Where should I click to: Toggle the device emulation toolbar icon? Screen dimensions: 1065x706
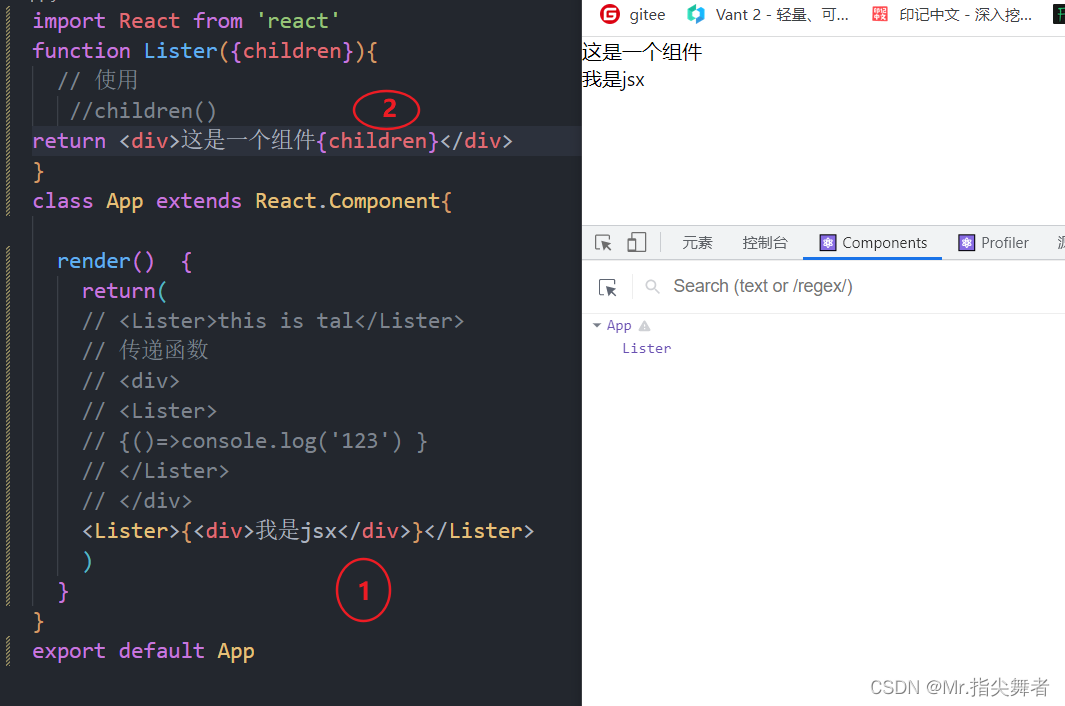(636, 242)
